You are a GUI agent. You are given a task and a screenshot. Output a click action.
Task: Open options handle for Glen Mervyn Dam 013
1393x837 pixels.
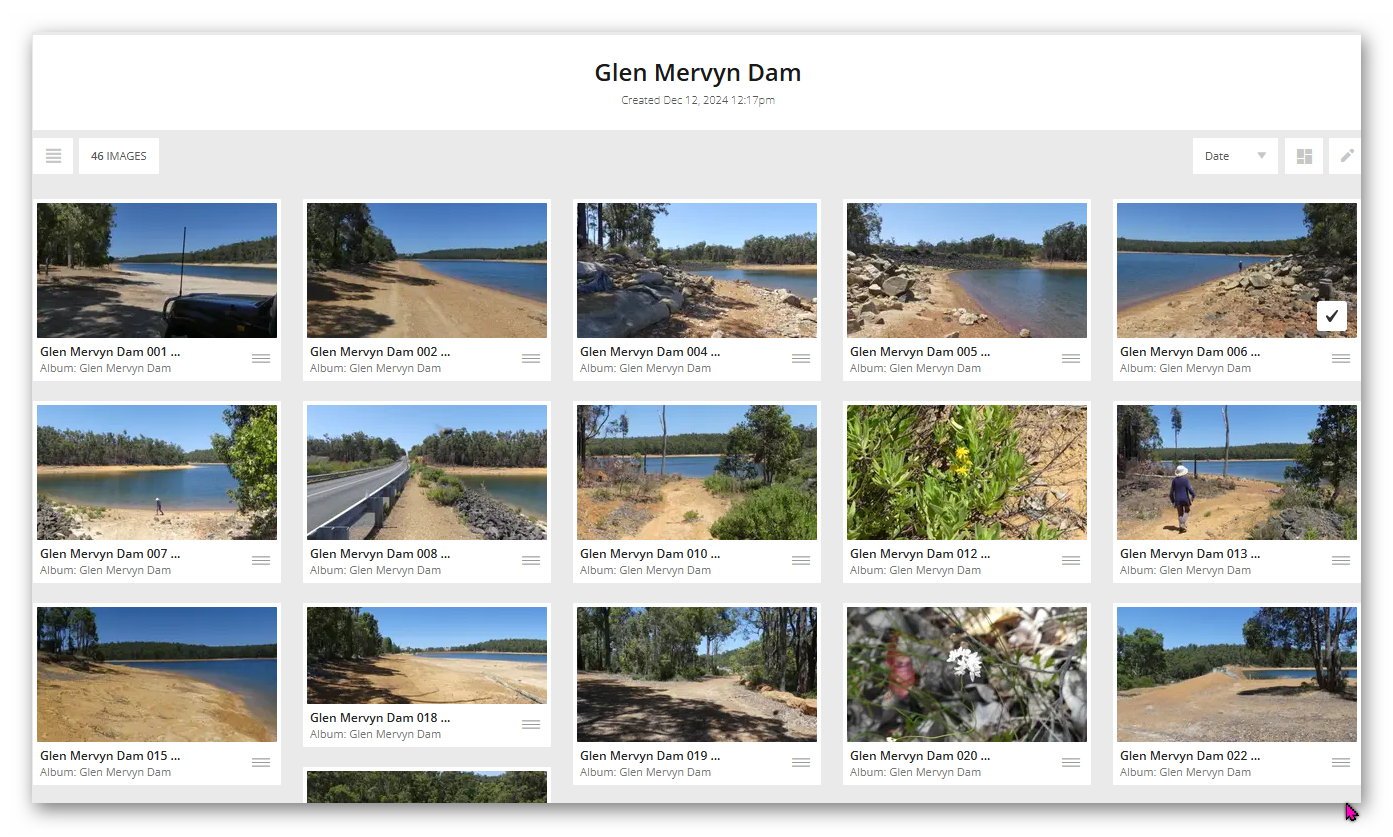click(1341, 560)
